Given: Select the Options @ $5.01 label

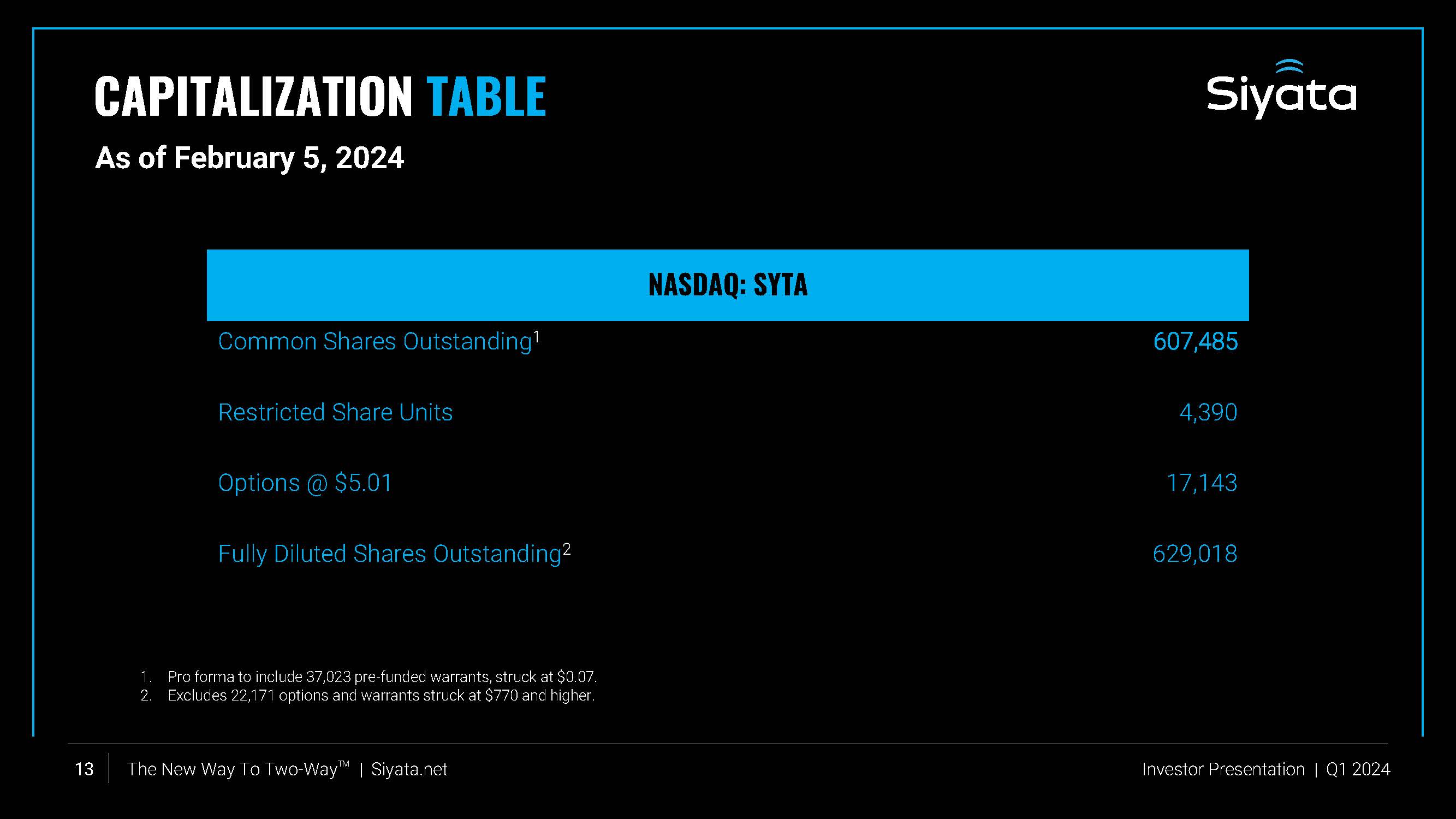Looking at the screenshot, I should click(305, 483).
